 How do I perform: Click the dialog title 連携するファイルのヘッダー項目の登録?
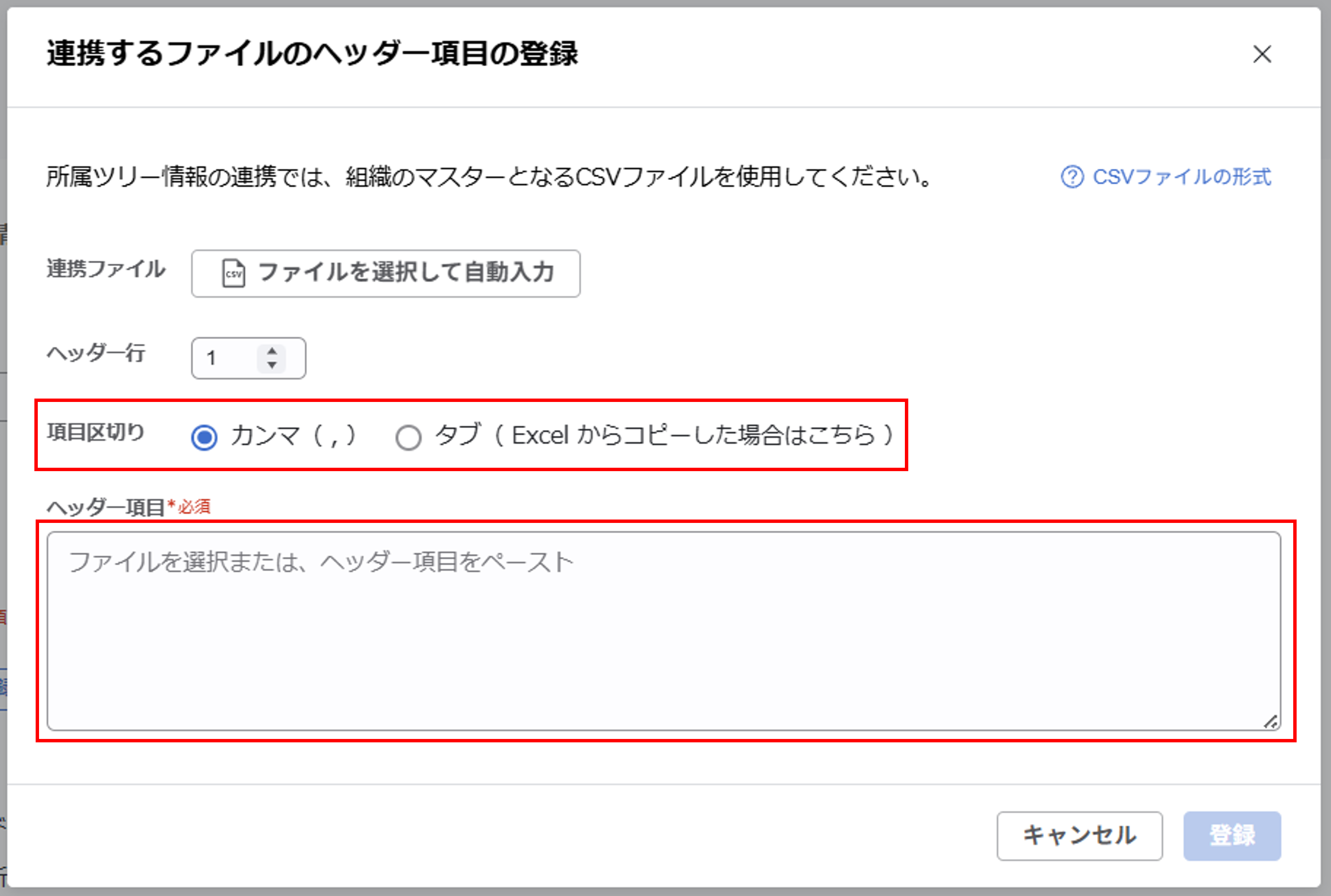point(312,54)
